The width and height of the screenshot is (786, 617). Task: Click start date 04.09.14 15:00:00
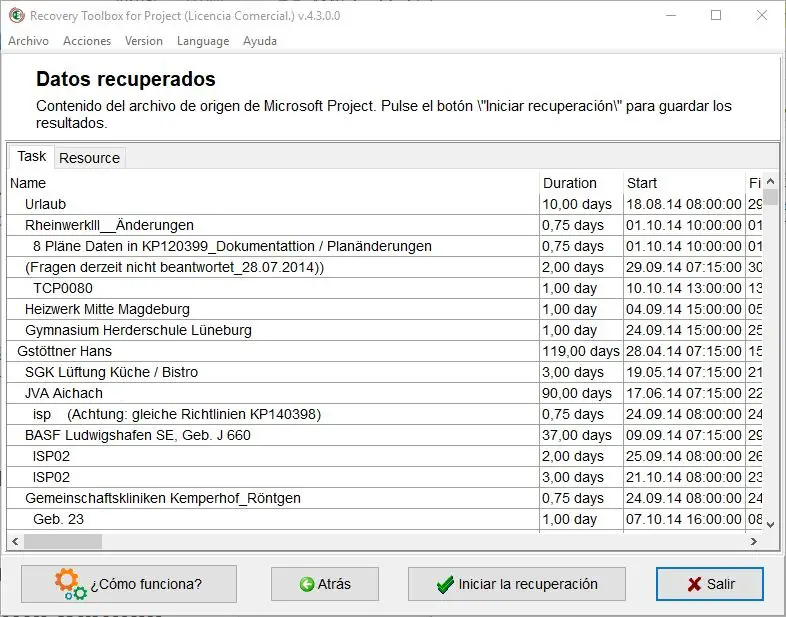click(x=685, y=309)
